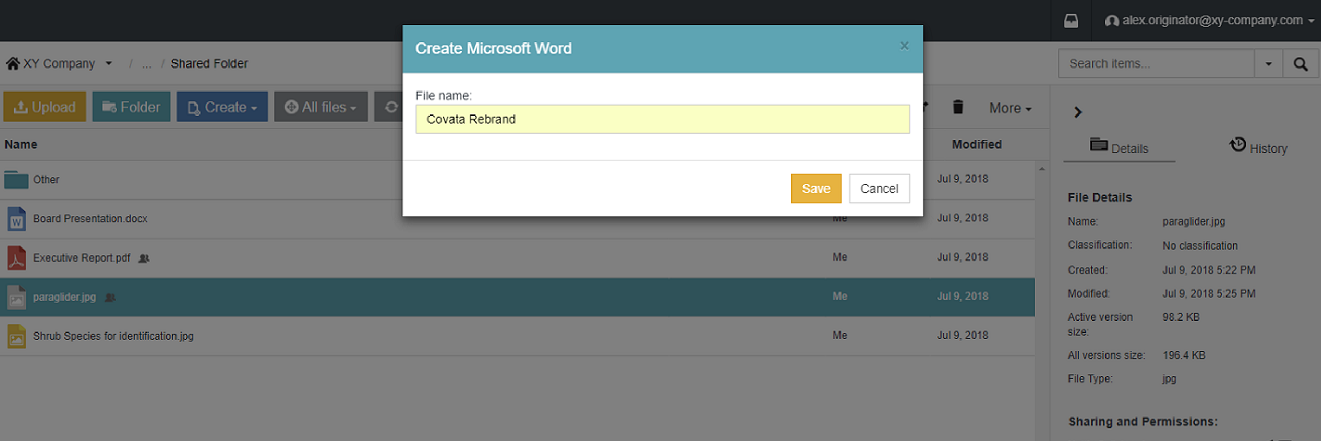
Task: Click the XY Company home breadcrumb
Action: click(x=51, y=64)
